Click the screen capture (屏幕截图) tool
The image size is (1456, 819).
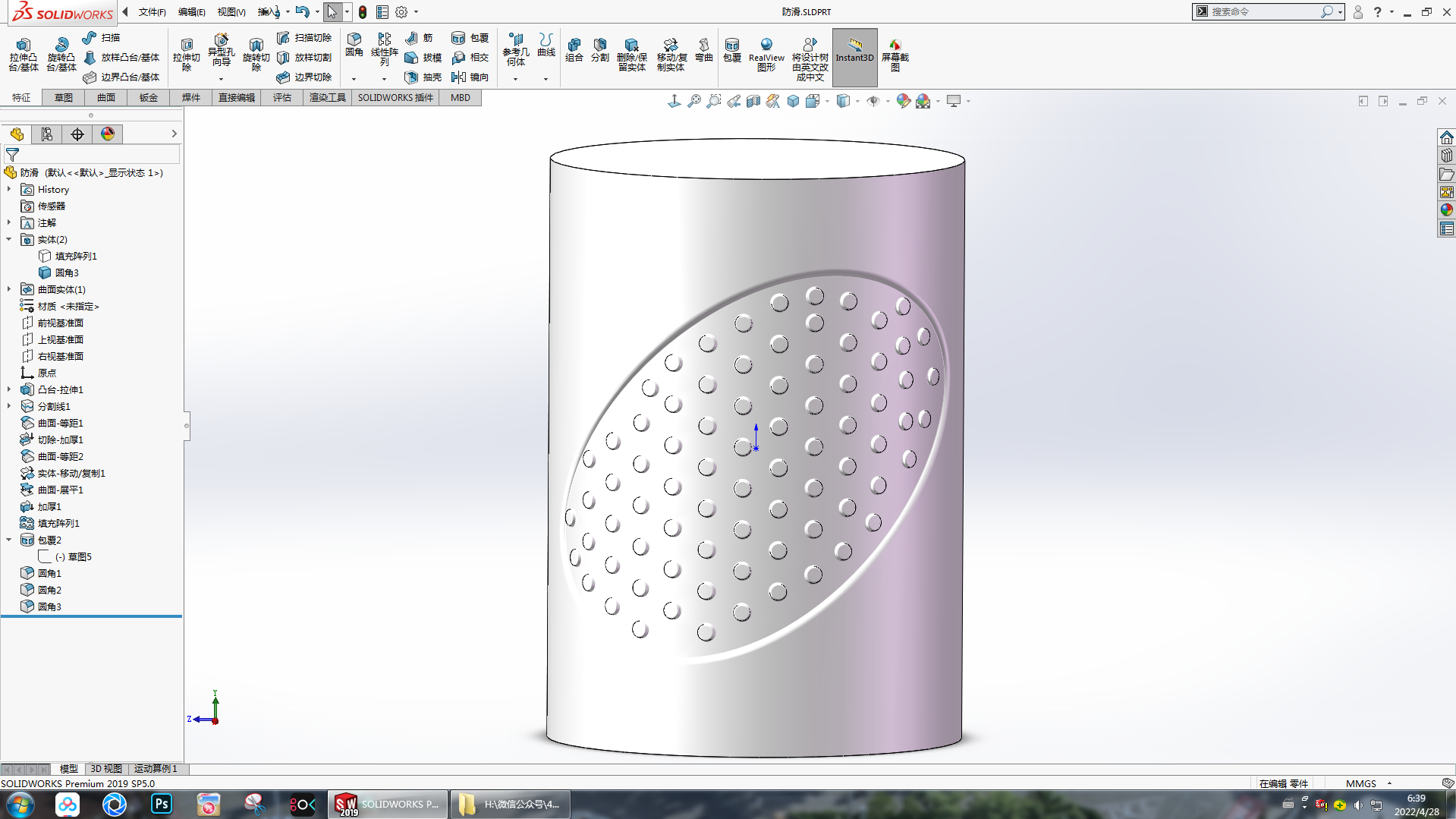[x=895, y=55]
